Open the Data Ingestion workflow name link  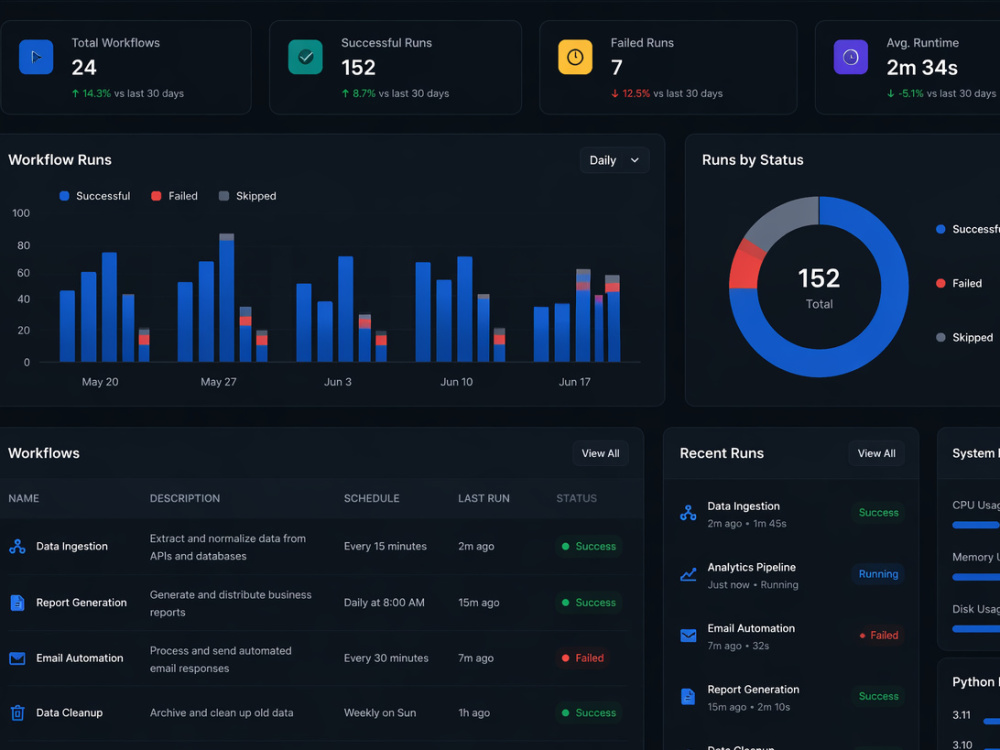pos(72,547)
